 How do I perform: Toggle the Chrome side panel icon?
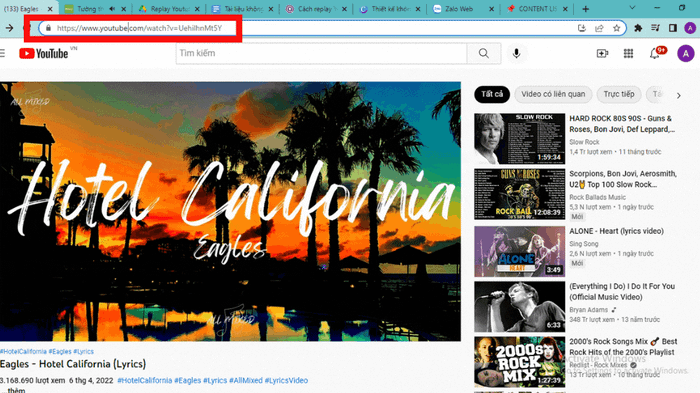(672, 28)
